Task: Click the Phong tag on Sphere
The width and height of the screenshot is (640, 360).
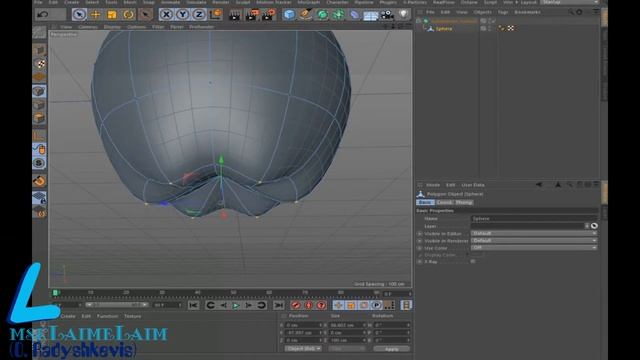Action: pyautogui.click(x=502, y=28)
